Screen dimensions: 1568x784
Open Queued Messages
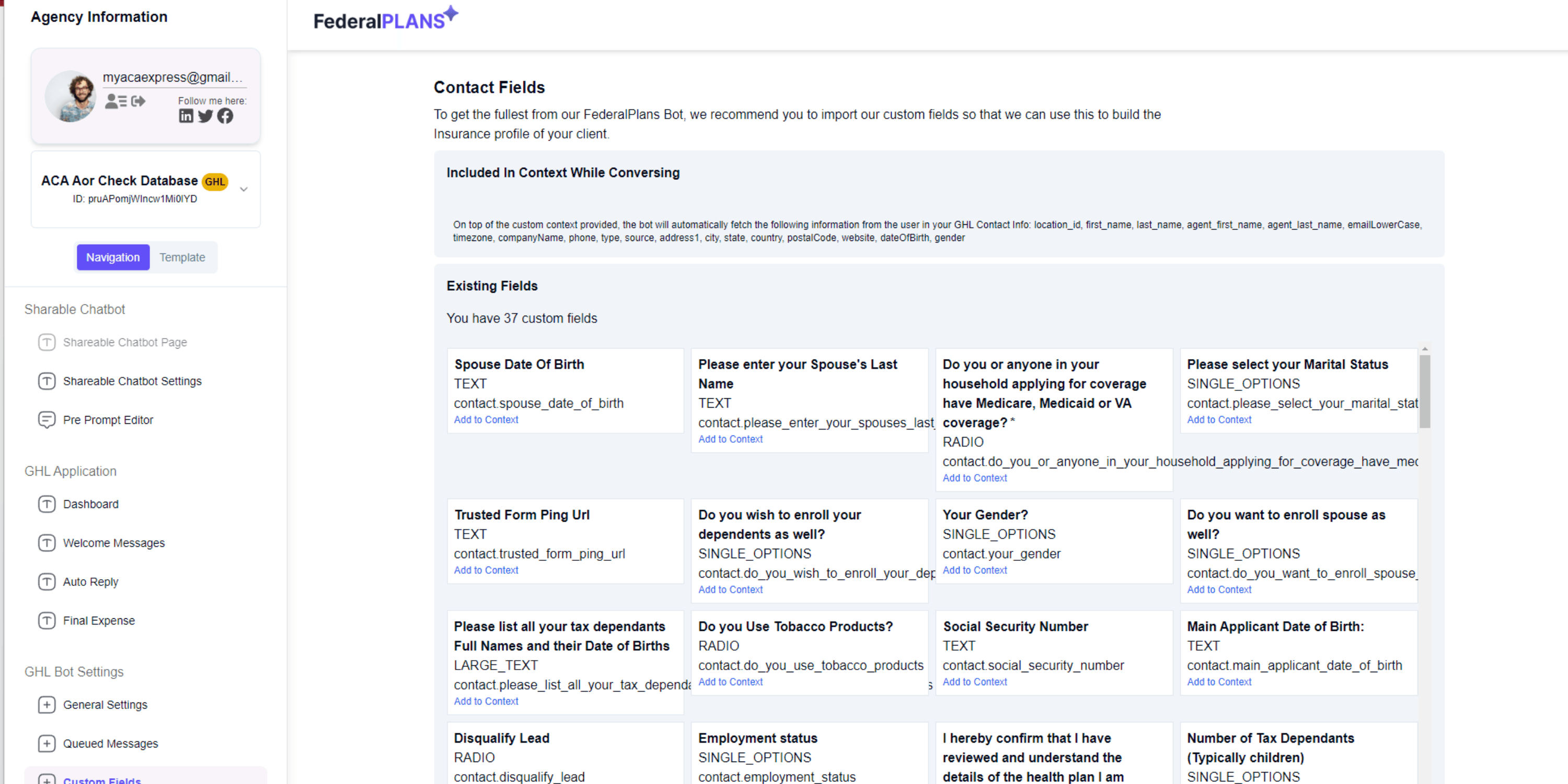tap(110, 744)
